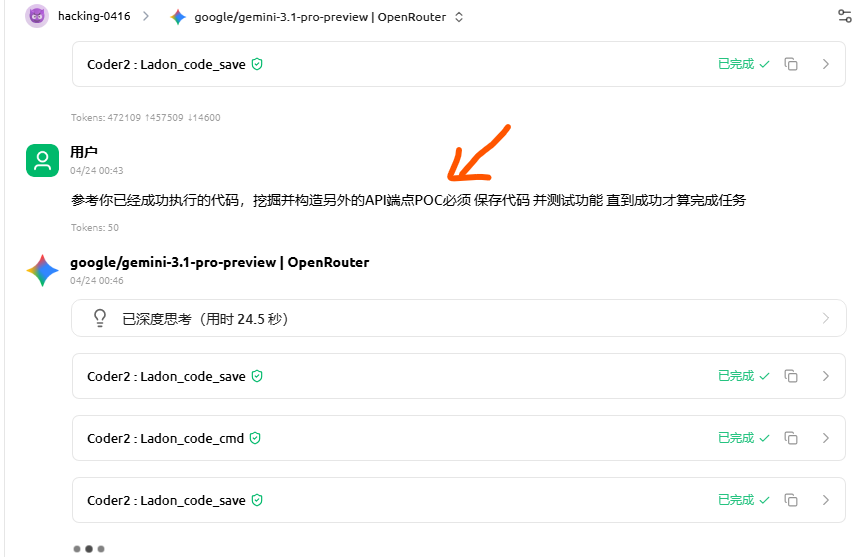The width and height of the screenshot is (864, 557).
Task: Click the hacking-0416 owl avatar
Action: (37, 16)
